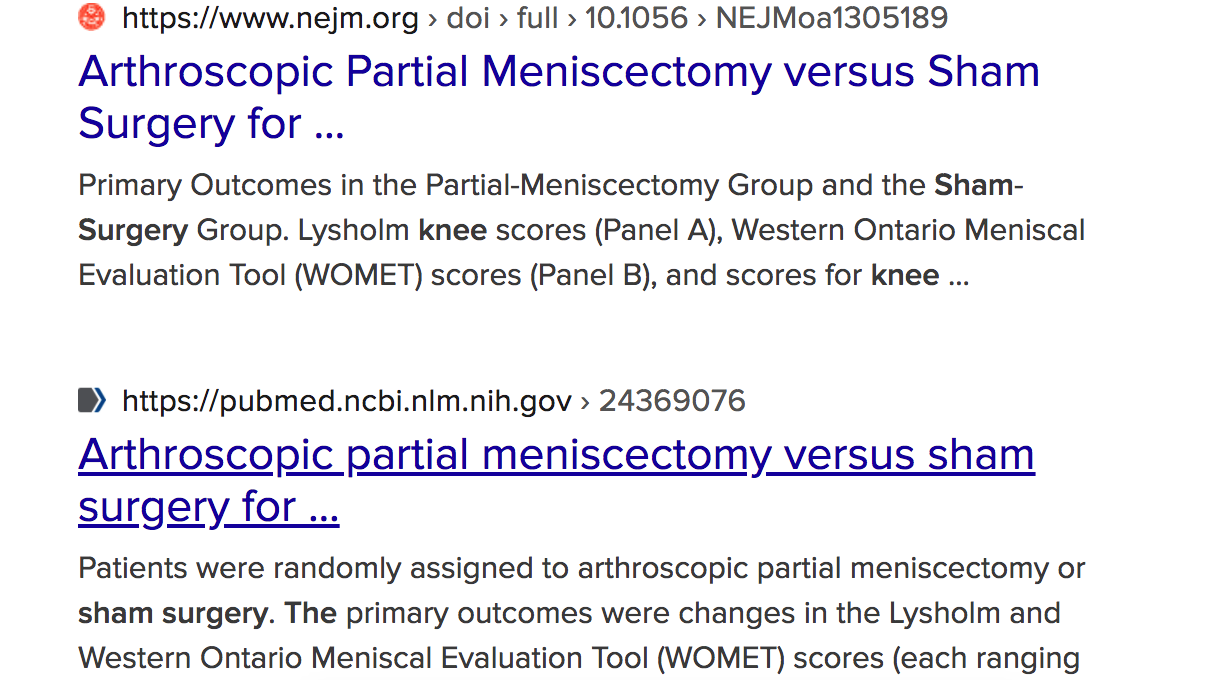Select the 24369076 PubMed breadcrumb ID

[x=672, y=401]
